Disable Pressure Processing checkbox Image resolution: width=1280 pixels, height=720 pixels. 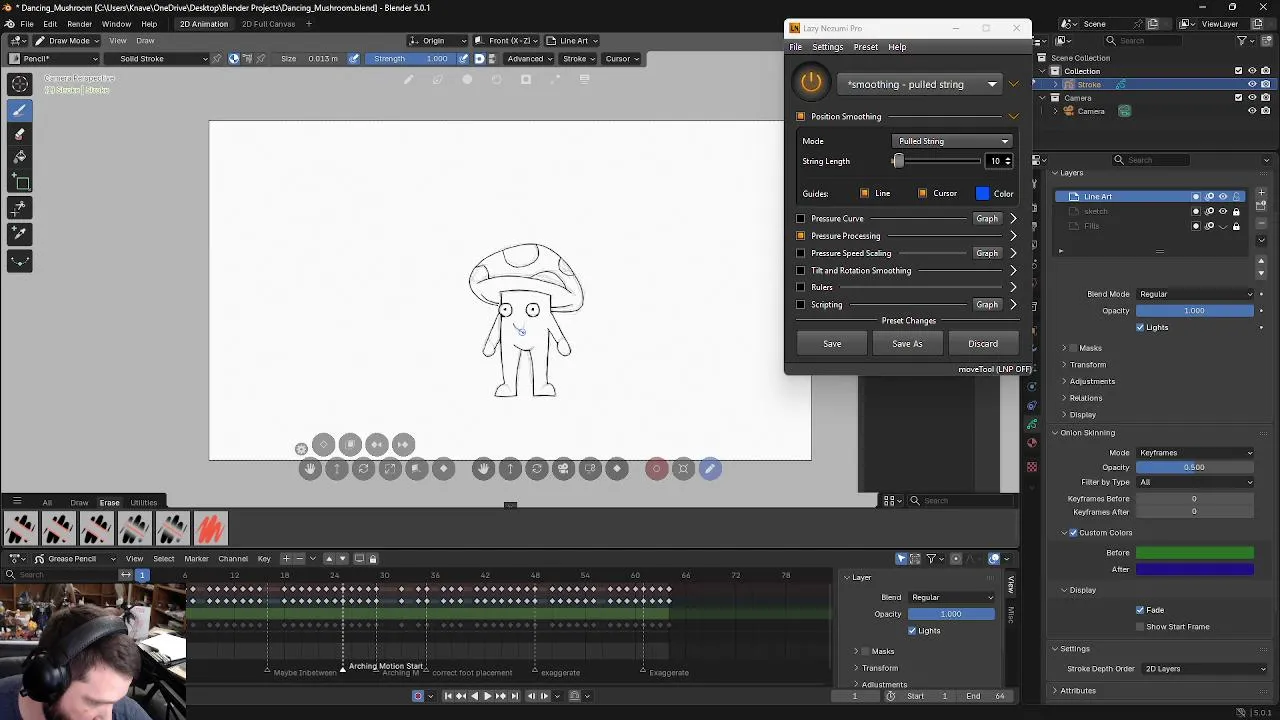point(801,236)
